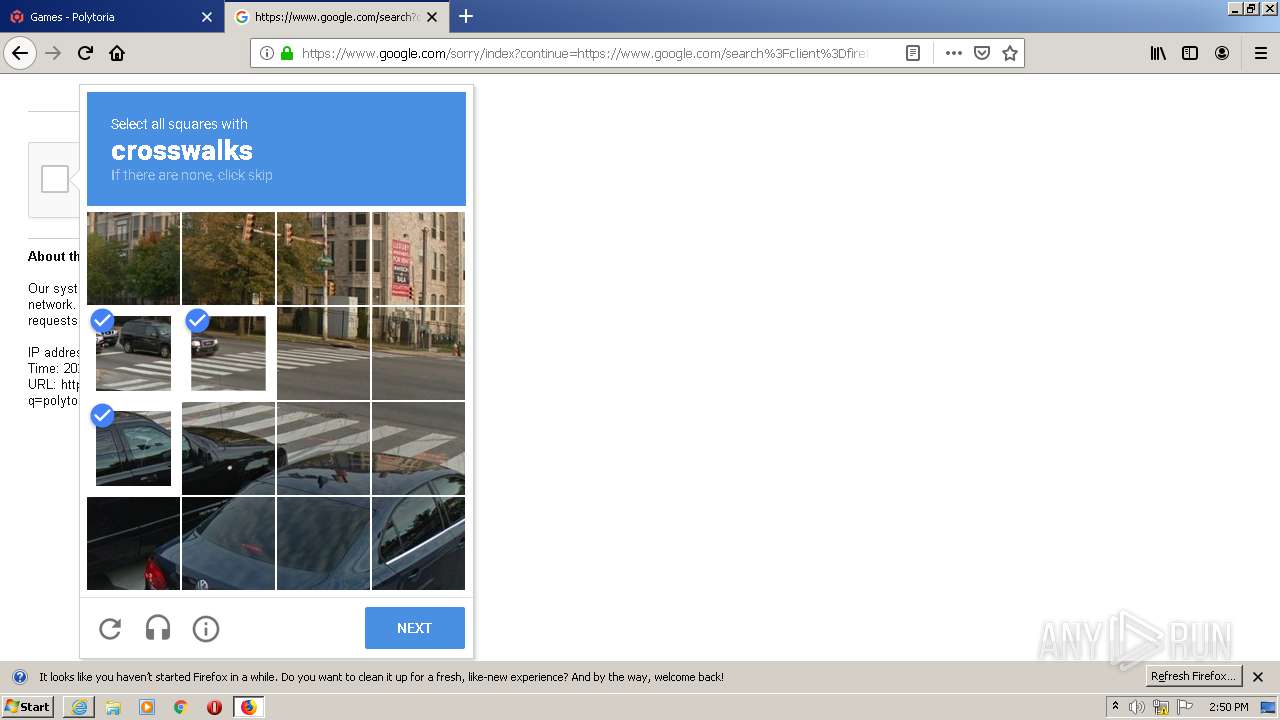Show captcha help information
Screen dimensions: 1280x720
[x=206, y=628]
